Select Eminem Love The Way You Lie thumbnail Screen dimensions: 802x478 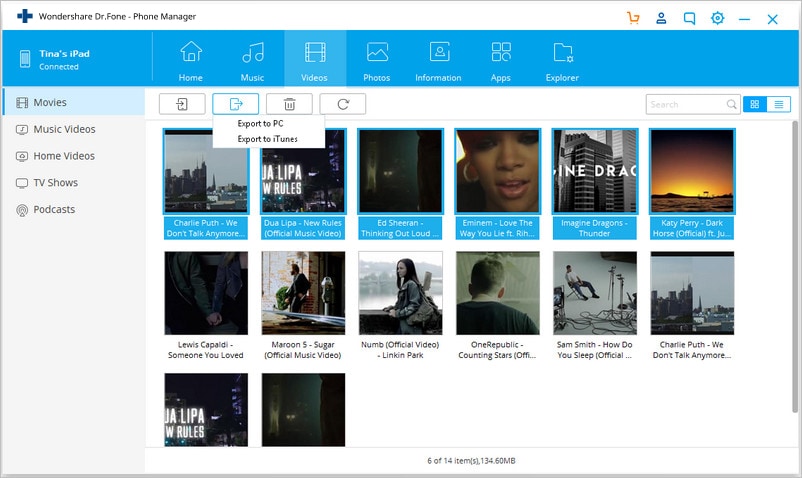pyautogui.click(x=498, y=171)
